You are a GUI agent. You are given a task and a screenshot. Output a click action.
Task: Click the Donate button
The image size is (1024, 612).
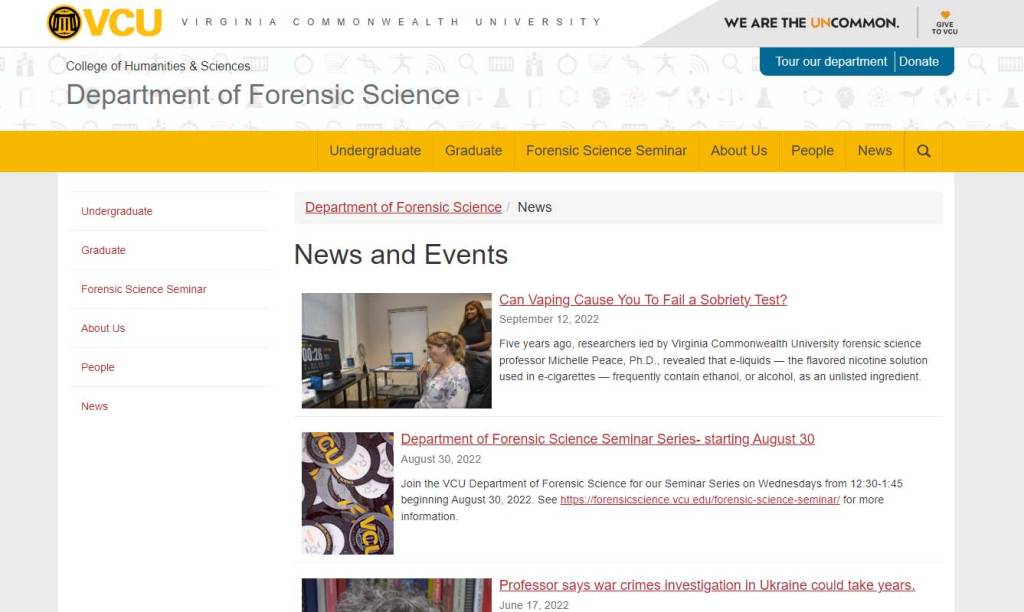click(x=921, y=60)
